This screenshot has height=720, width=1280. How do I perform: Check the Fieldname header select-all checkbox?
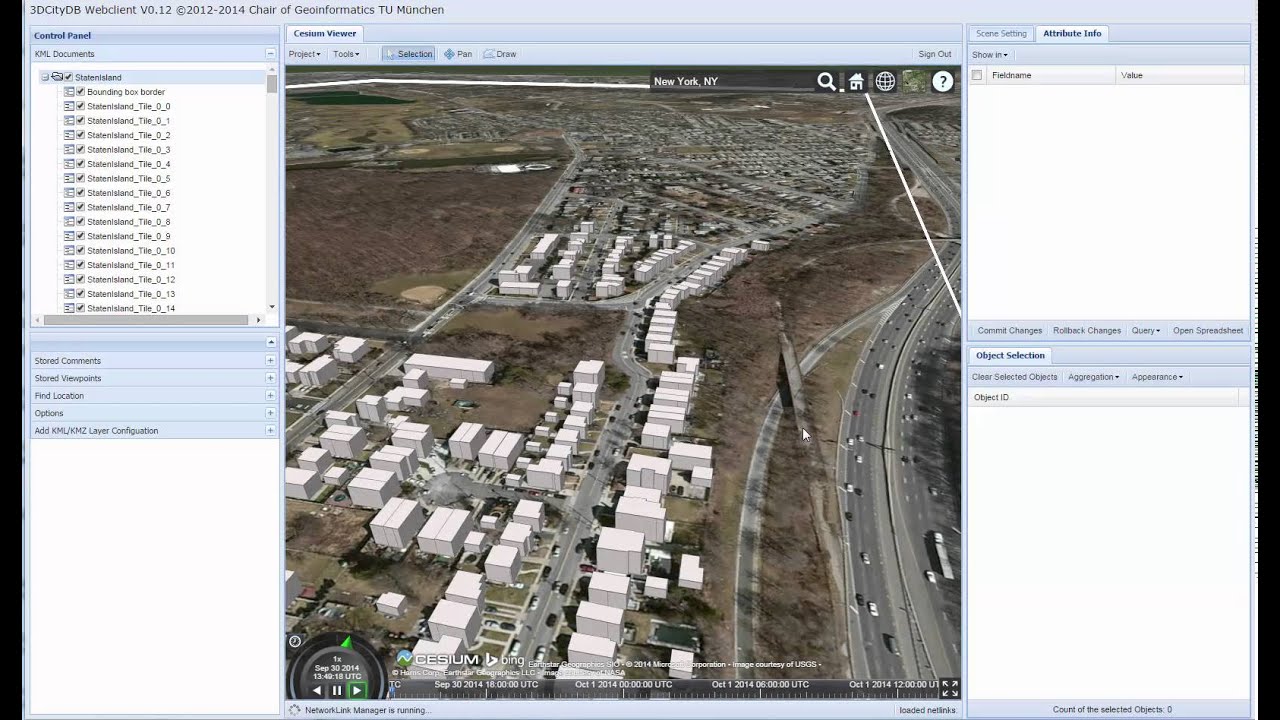(977, 75)
